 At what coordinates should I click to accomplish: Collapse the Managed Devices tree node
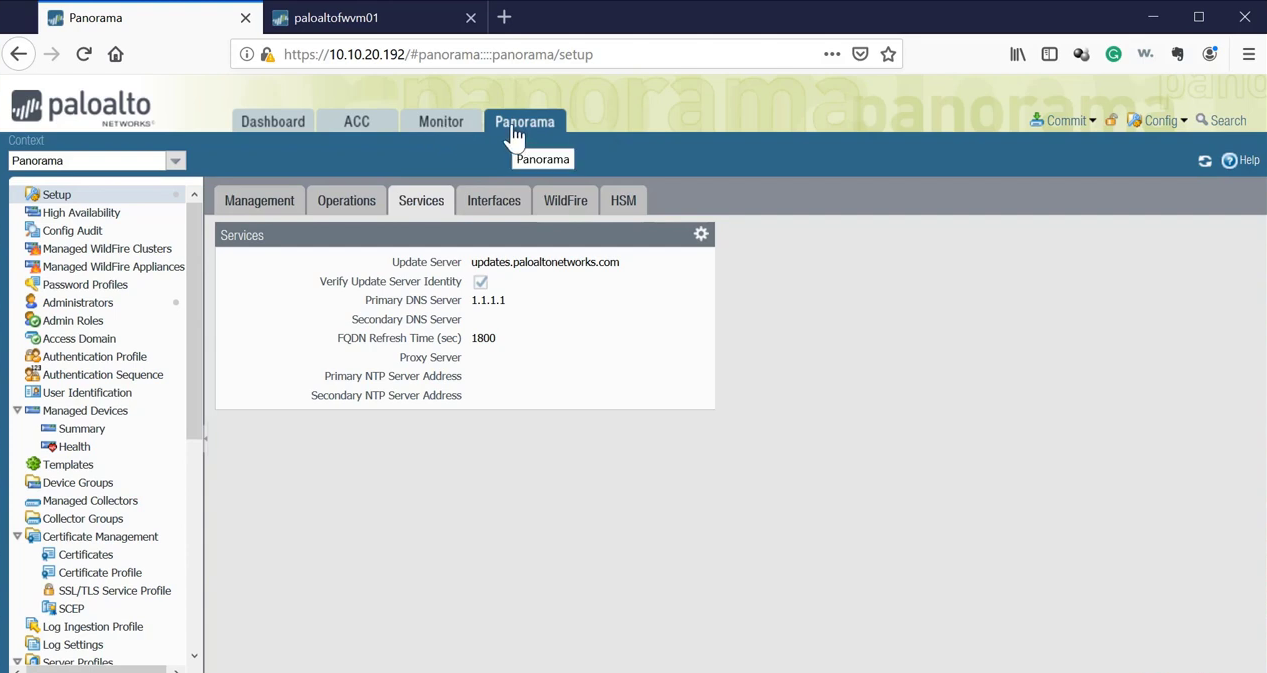coord(17,410)
